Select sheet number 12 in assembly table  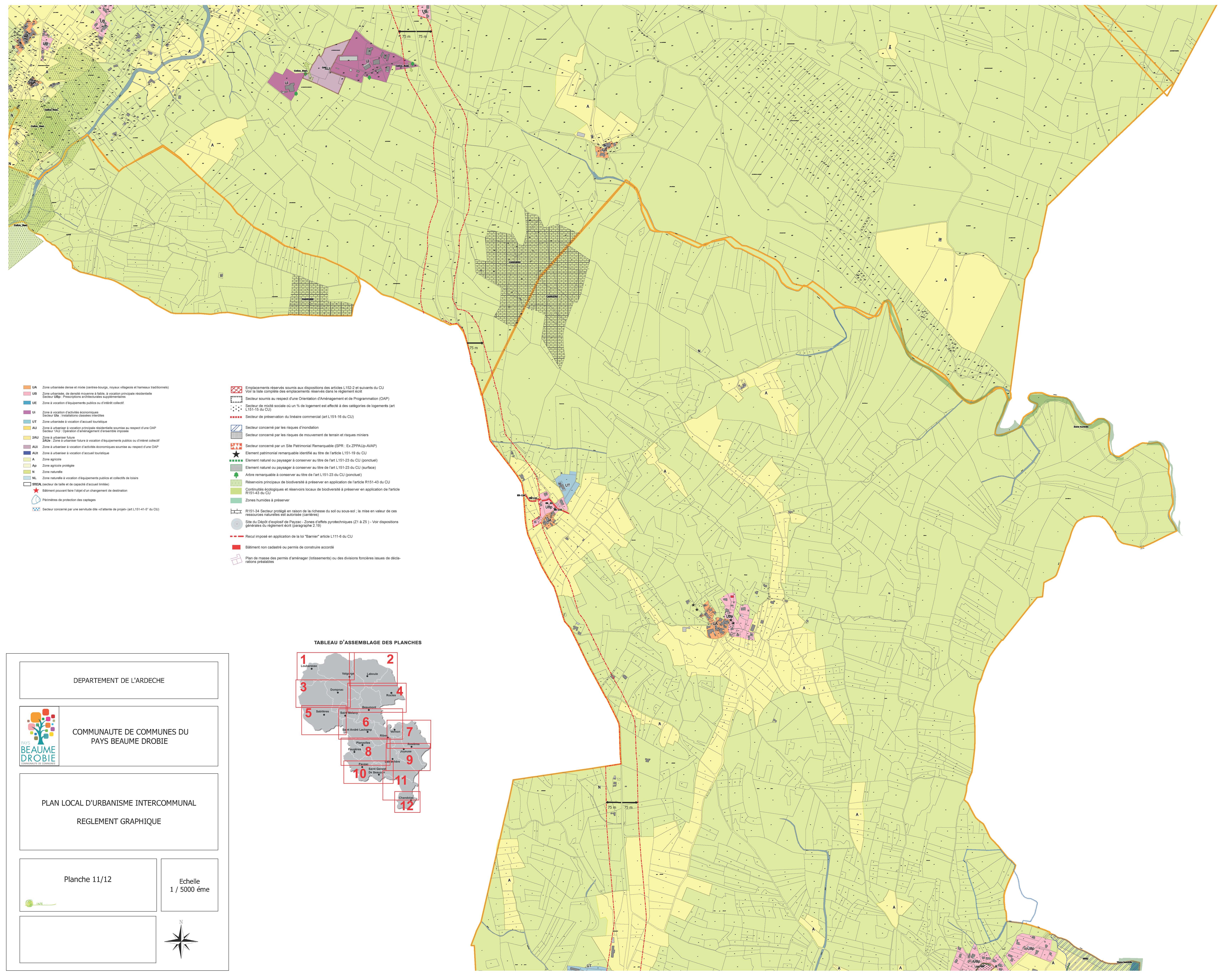click(x=407, y=805)
